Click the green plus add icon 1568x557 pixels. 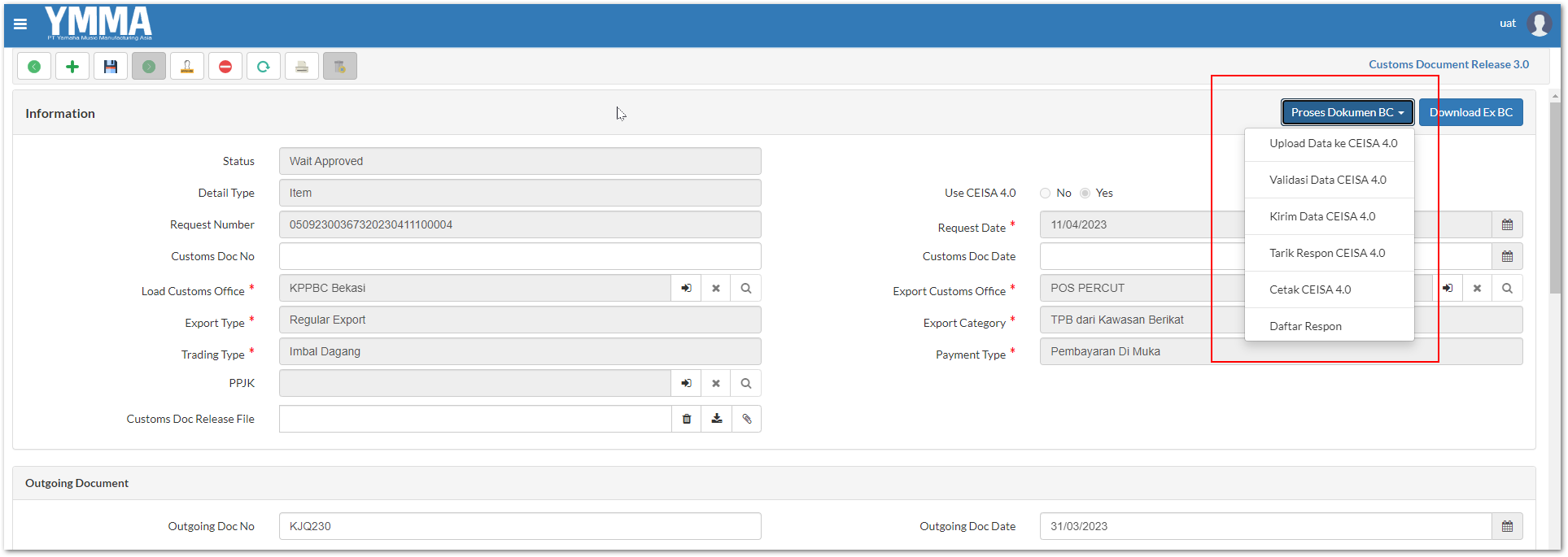point(72,67)
